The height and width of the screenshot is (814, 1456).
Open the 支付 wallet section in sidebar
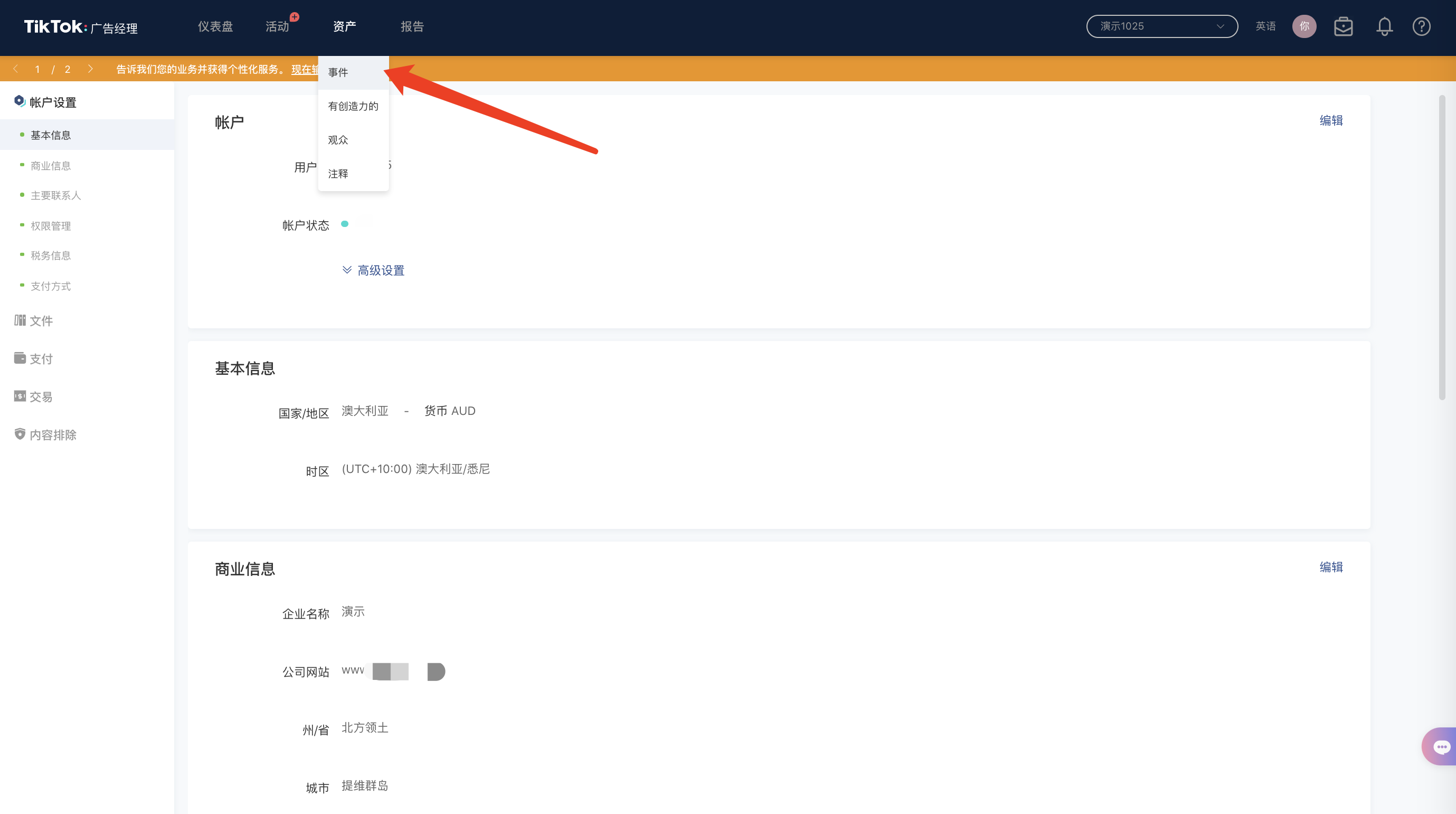pyautogui.click(x=21, y=358)
